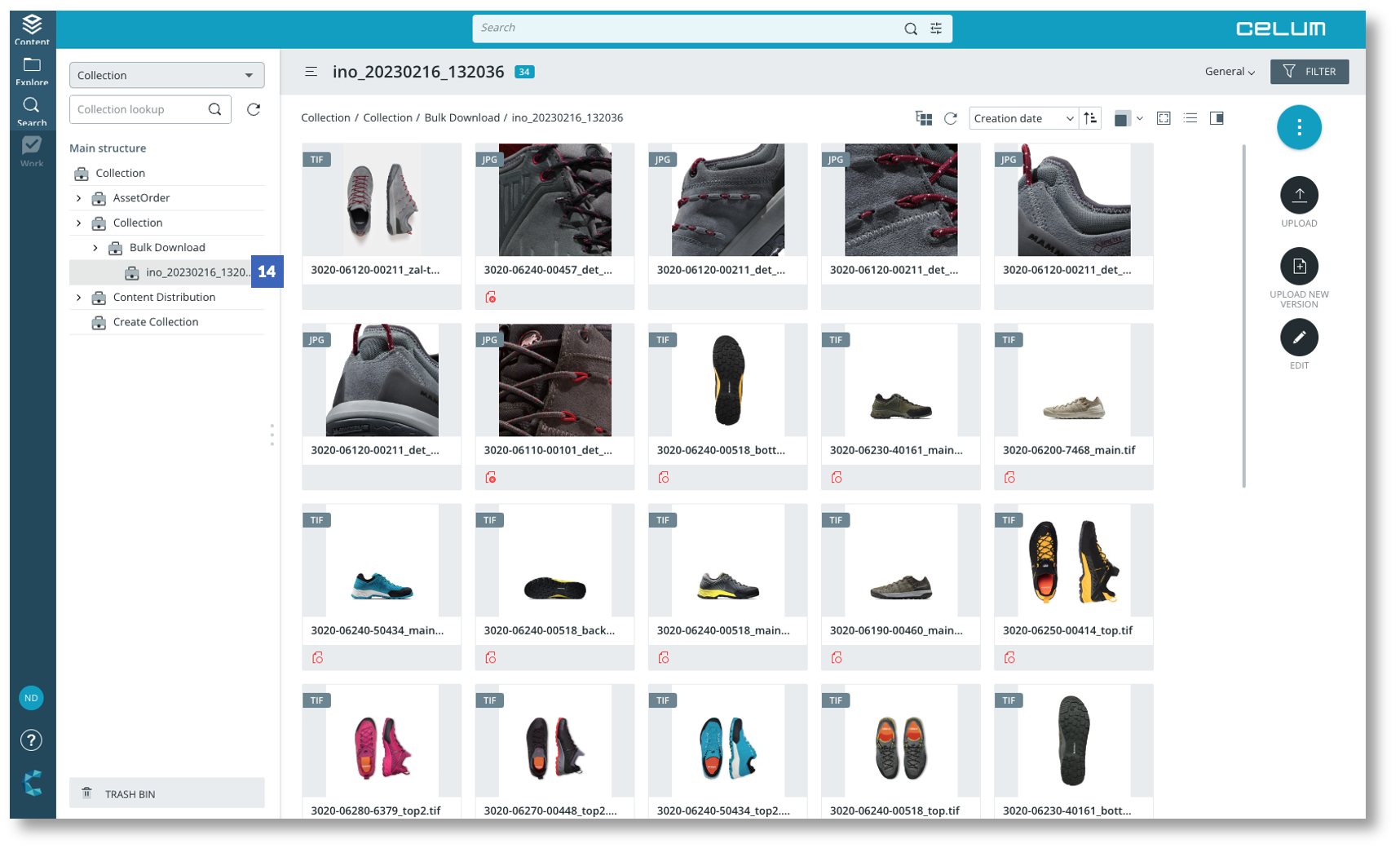Click the Upload New Version icon
Viewport: 1400px width, 848px height.
tap(1298, 267)
